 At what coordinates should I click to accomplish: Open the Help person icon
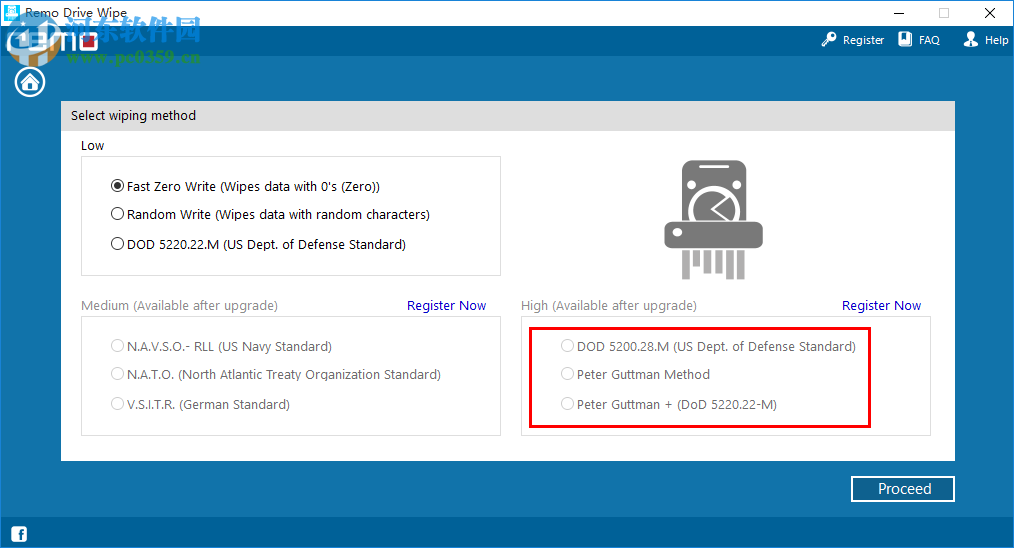tap(971, 39)
